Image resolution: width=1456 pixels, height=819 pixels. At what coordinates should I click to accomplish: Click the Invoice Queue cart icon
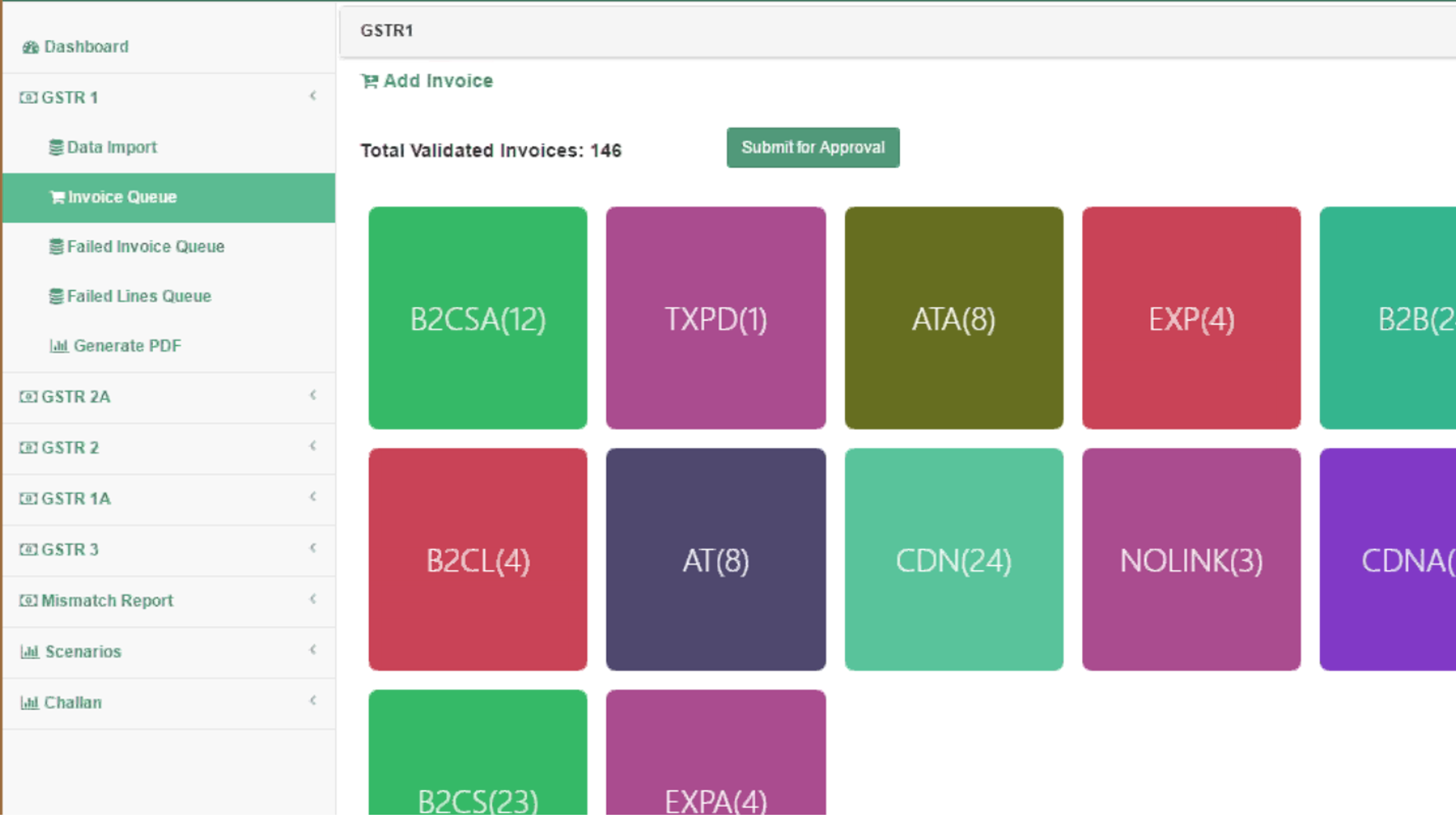pyautogui.click(x=57, y=197)
